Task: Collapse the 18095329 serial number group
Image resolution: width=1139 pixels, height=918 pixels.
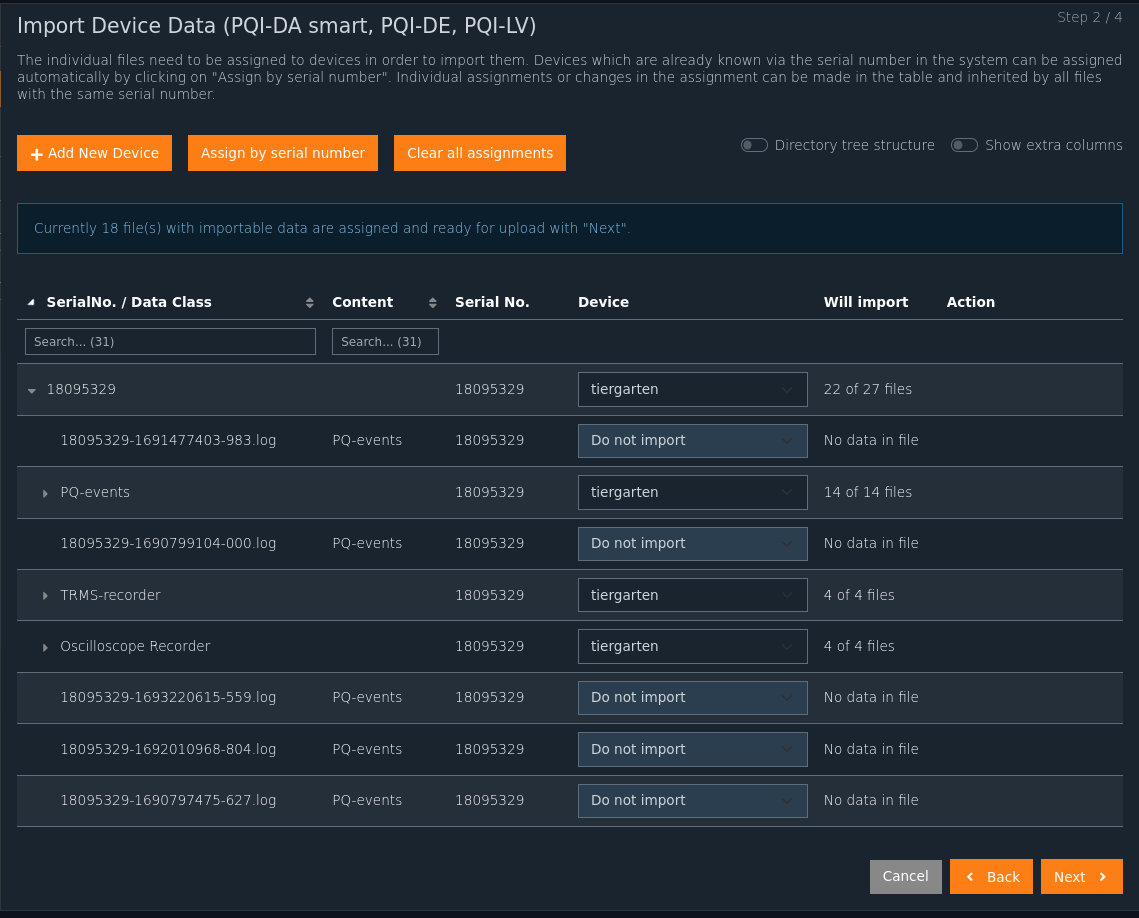Action: point(32,390)
